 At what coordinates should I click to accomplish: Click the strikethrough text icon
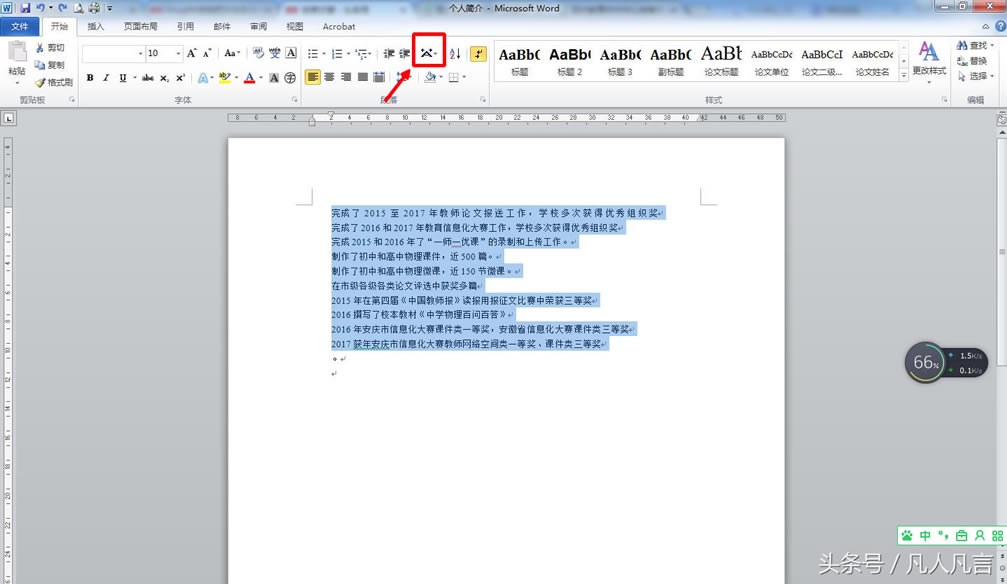(x=147, y=78)
